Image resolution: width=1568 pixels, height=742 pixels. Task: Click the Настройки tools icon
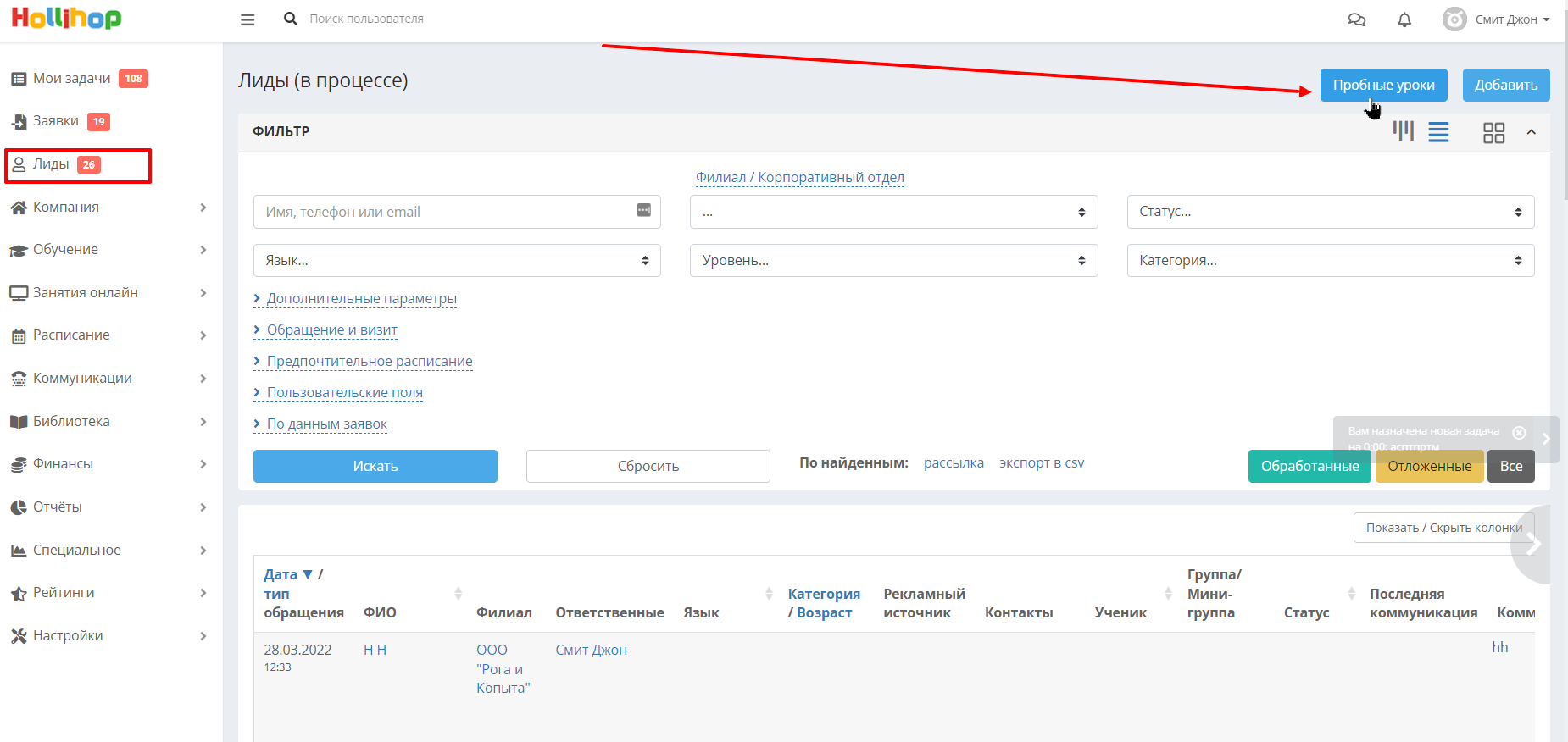point(19,636)
